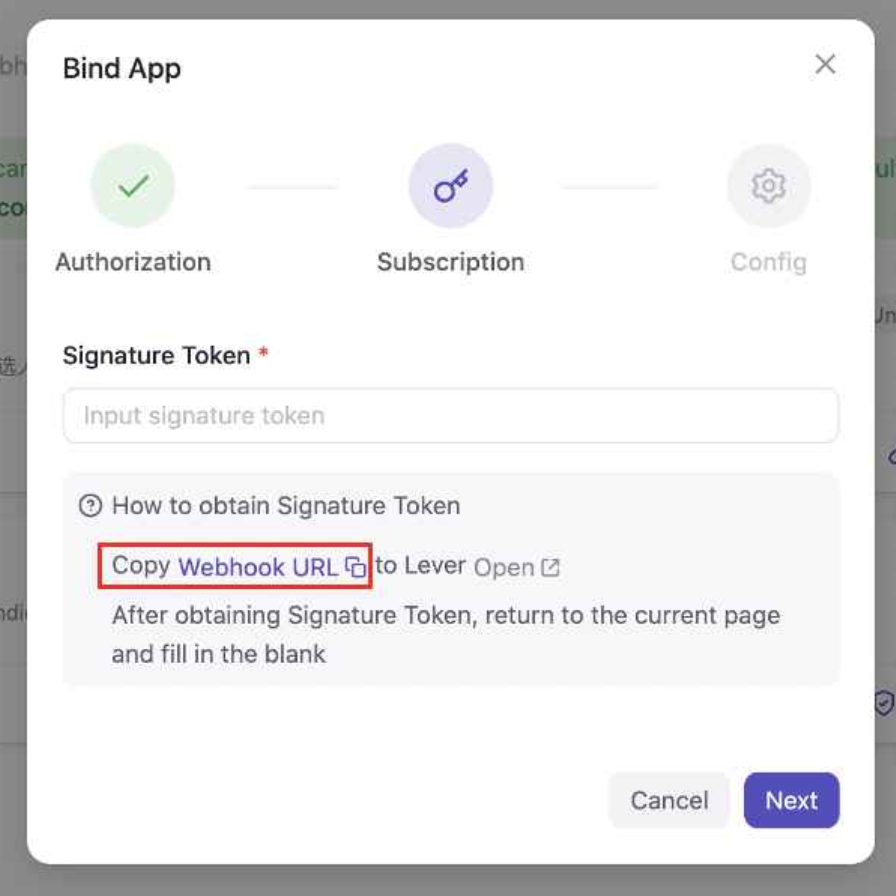Select the Config step label
896x896 pixels.
[768, 262]
